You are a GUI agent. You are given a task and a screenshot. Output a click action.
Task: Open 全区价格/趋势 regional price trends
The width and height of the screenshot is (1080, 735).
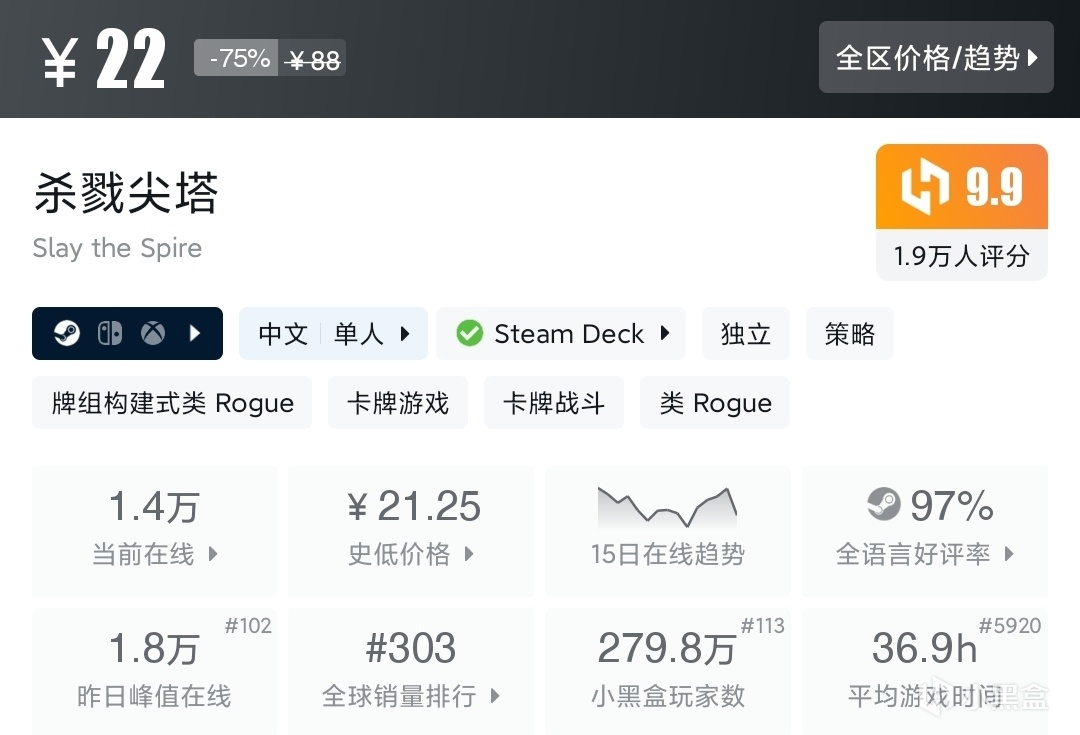pos(936,58)
